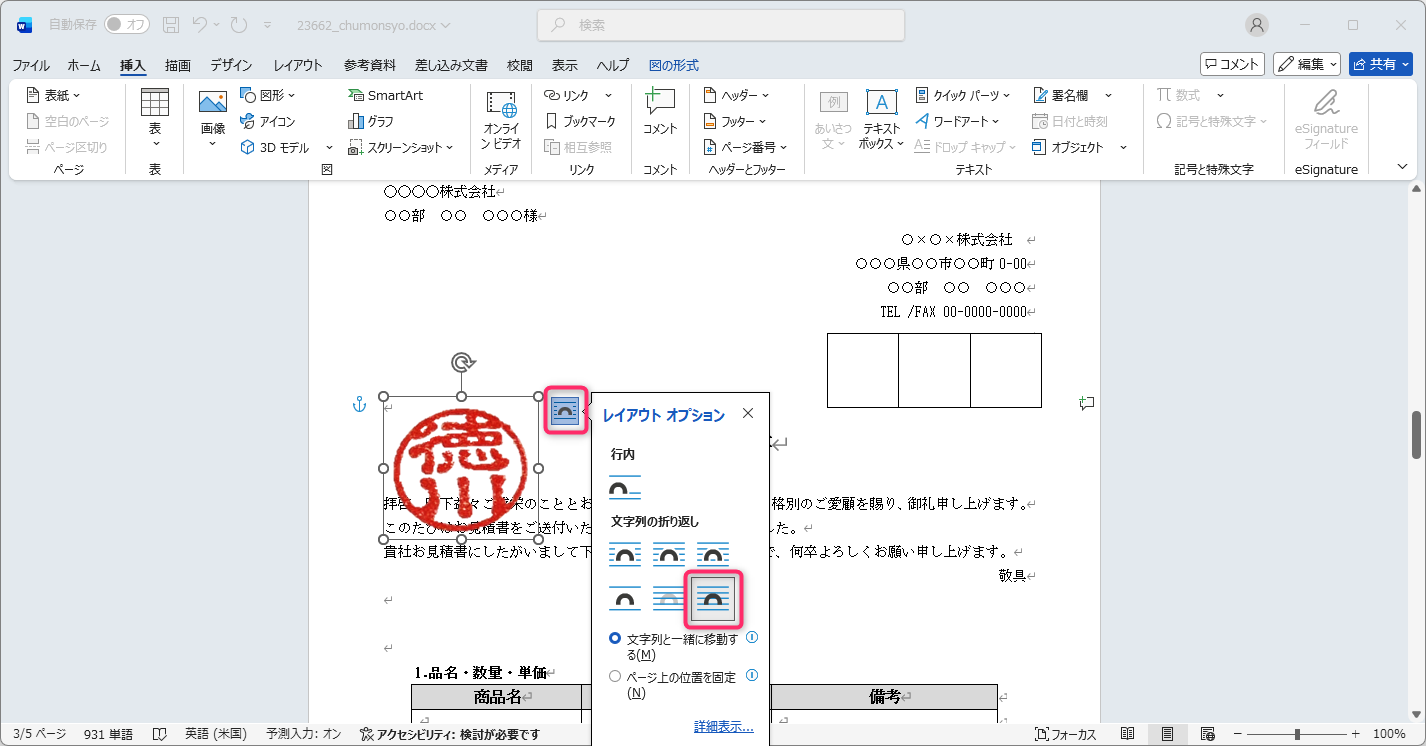Screen dimensions: 1426x746
Task: Select 文字列と一緒に移動する radio option
Action: [615, 638]
